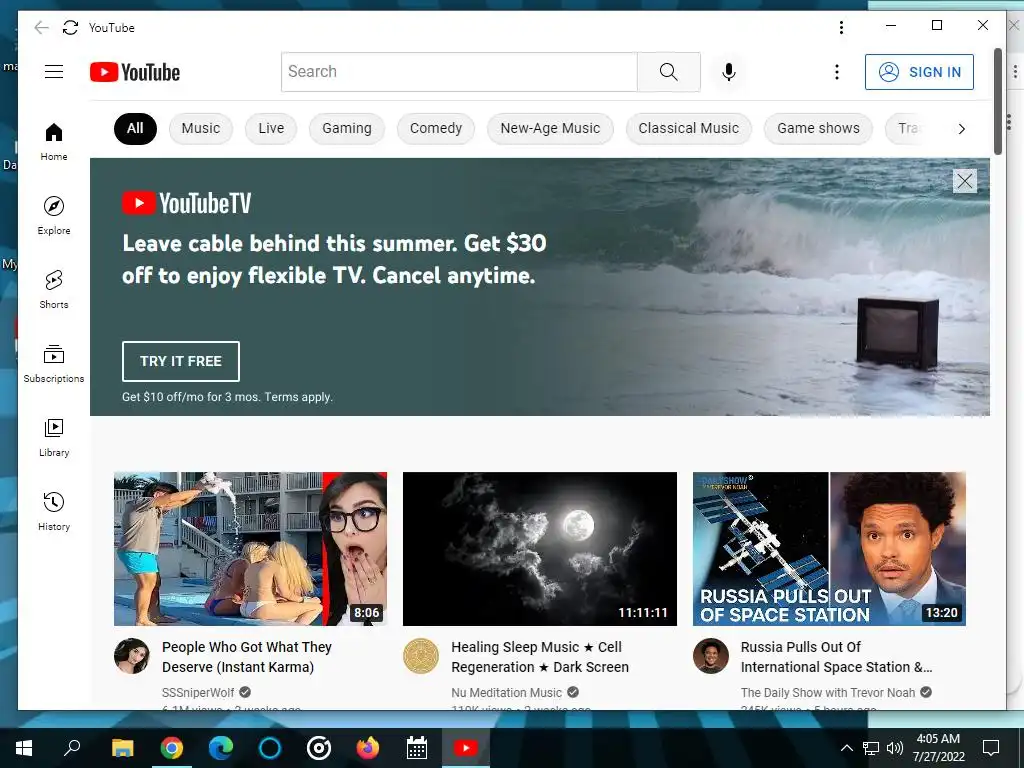Play the space station video thumbnail
1024x768 pixels.
829,549
